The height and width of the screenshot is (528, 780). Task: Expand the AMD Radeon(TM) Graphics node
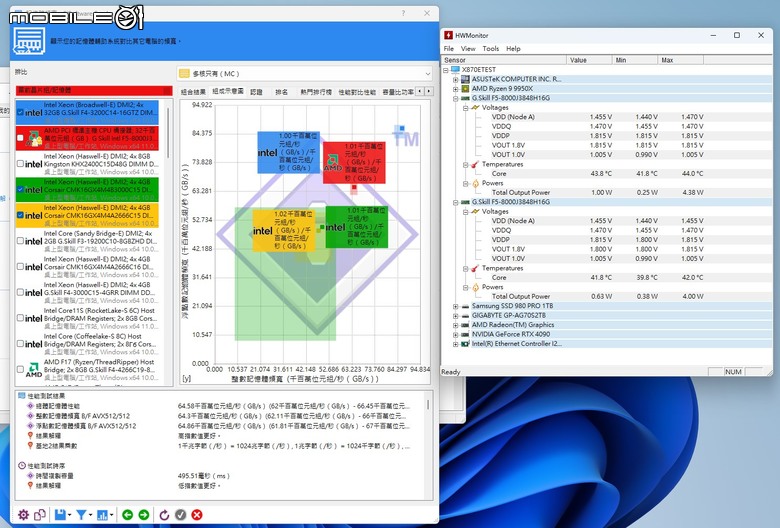pyautogui.click(x=456, y=325)
